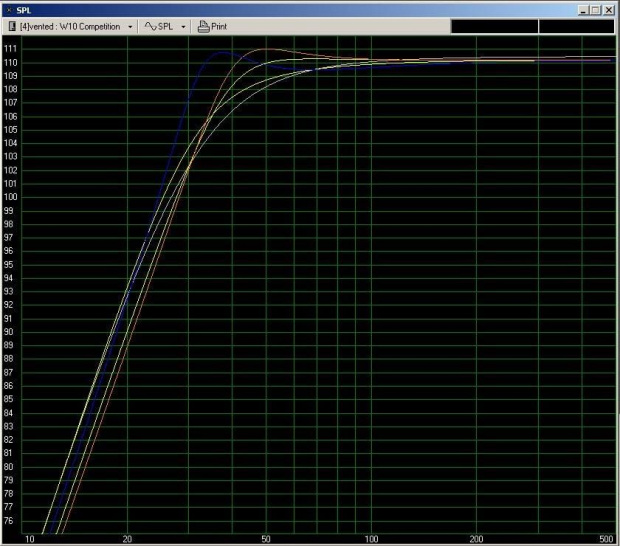
Task: Close the SPL window
Action: (608, 10)
